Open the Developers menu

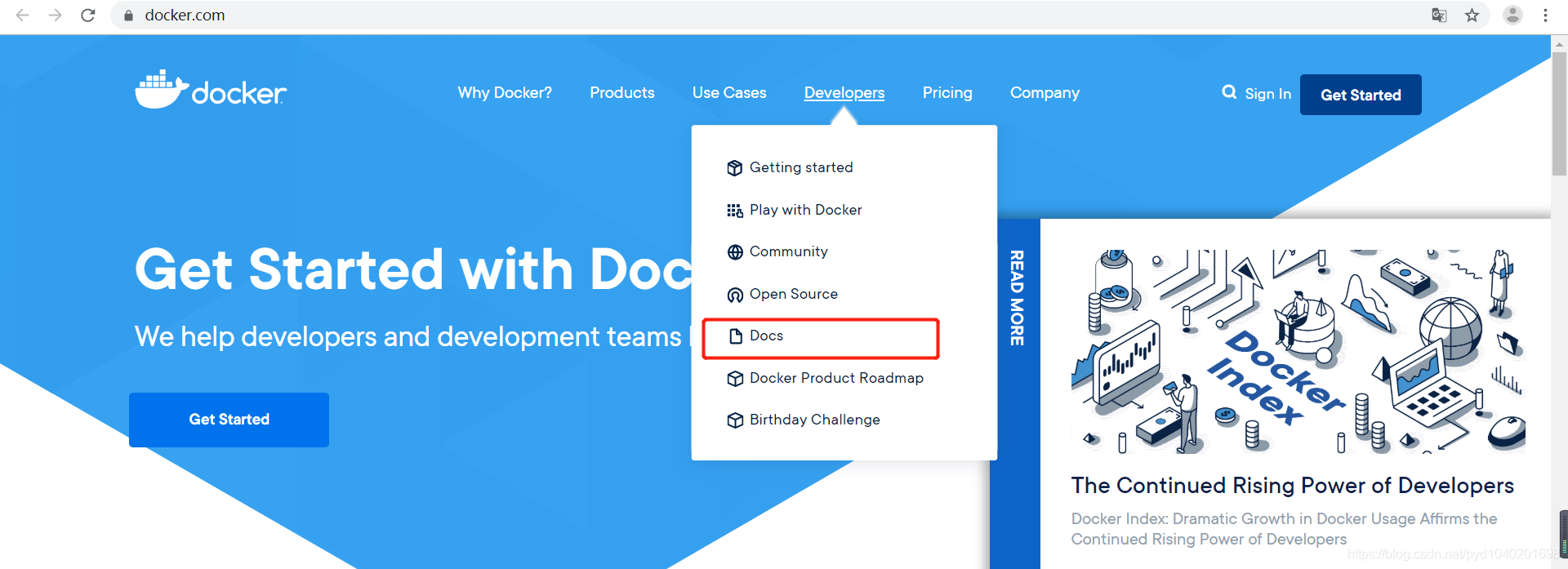coord(844,93)
